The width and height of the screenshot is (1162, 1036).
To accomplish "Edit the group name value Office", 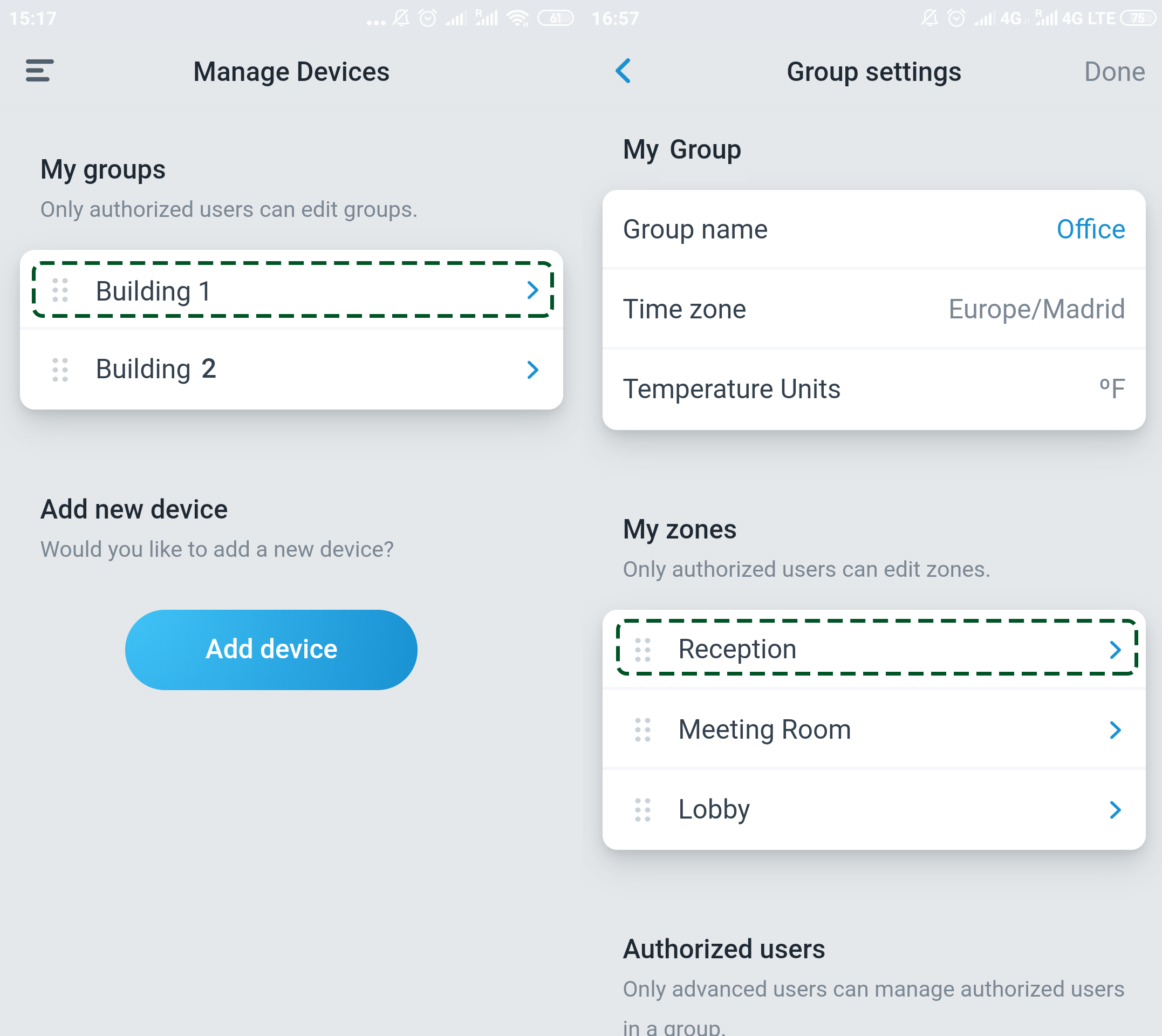I will click(x=1090, y=229).
